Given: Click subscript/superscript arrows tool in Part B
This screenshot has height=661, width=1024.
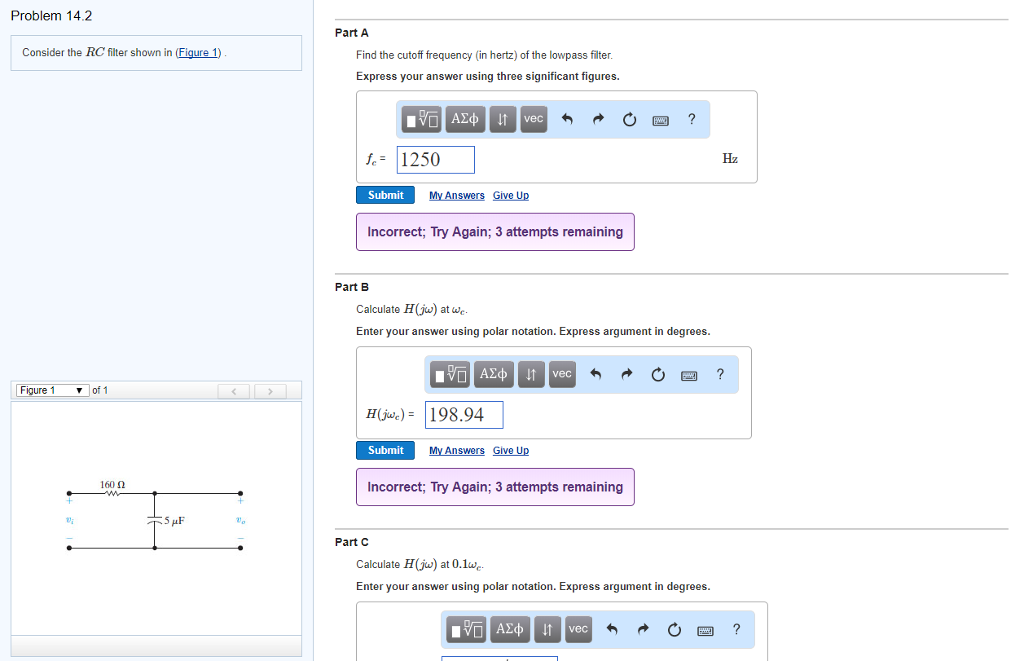Looking at the screenshot, I should [x=531, y=374].
